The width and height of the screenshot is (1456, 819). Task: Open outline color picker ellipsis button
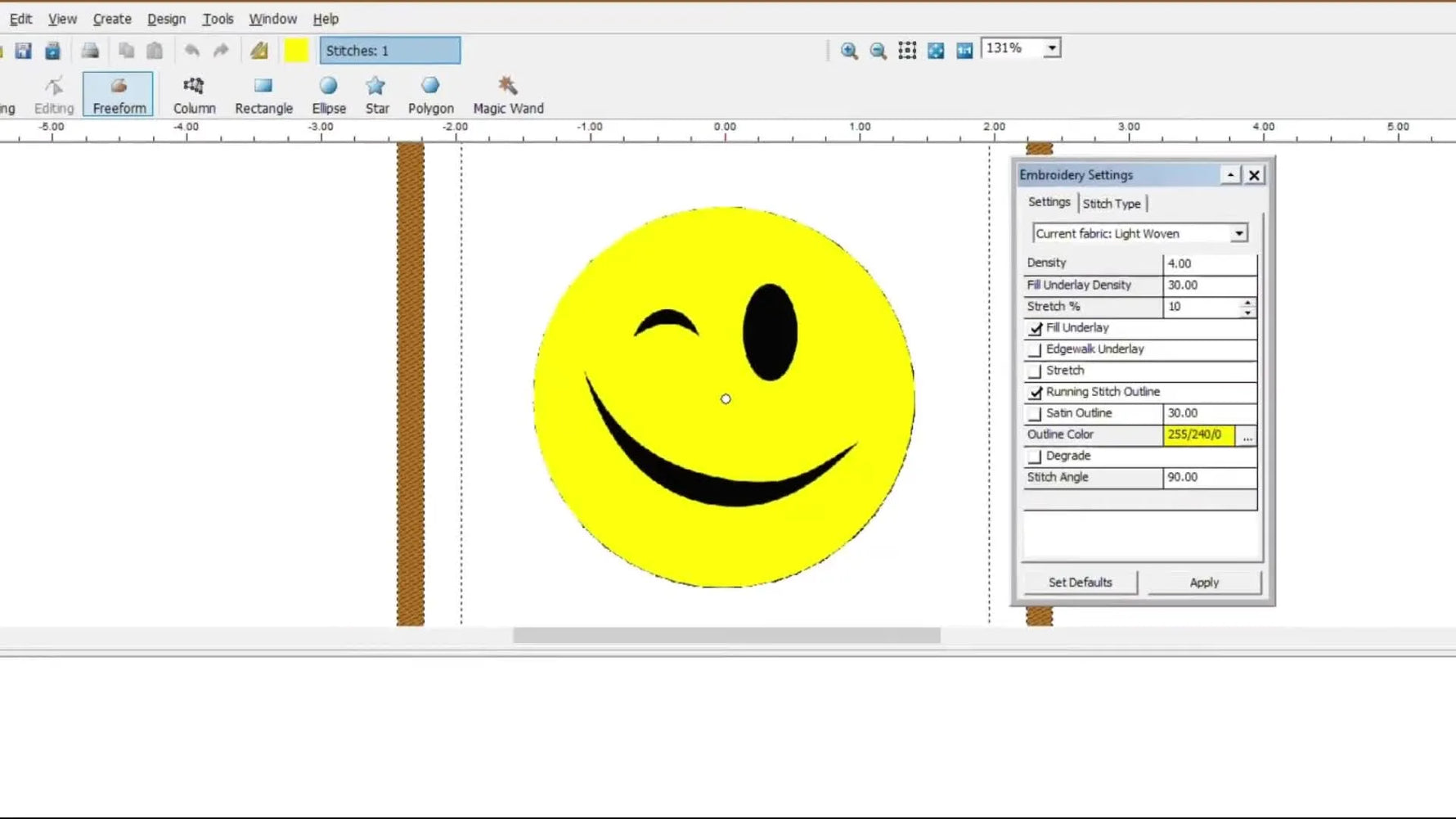(1247, 435)
